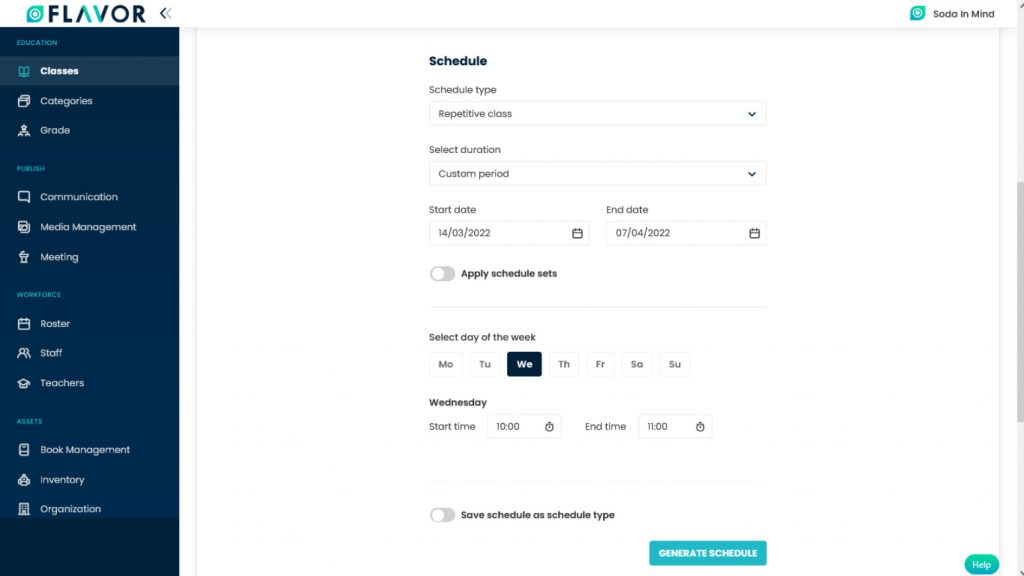Click the Start time input field
This screenshot has height=576, width=1024.
tap(524, 426)
